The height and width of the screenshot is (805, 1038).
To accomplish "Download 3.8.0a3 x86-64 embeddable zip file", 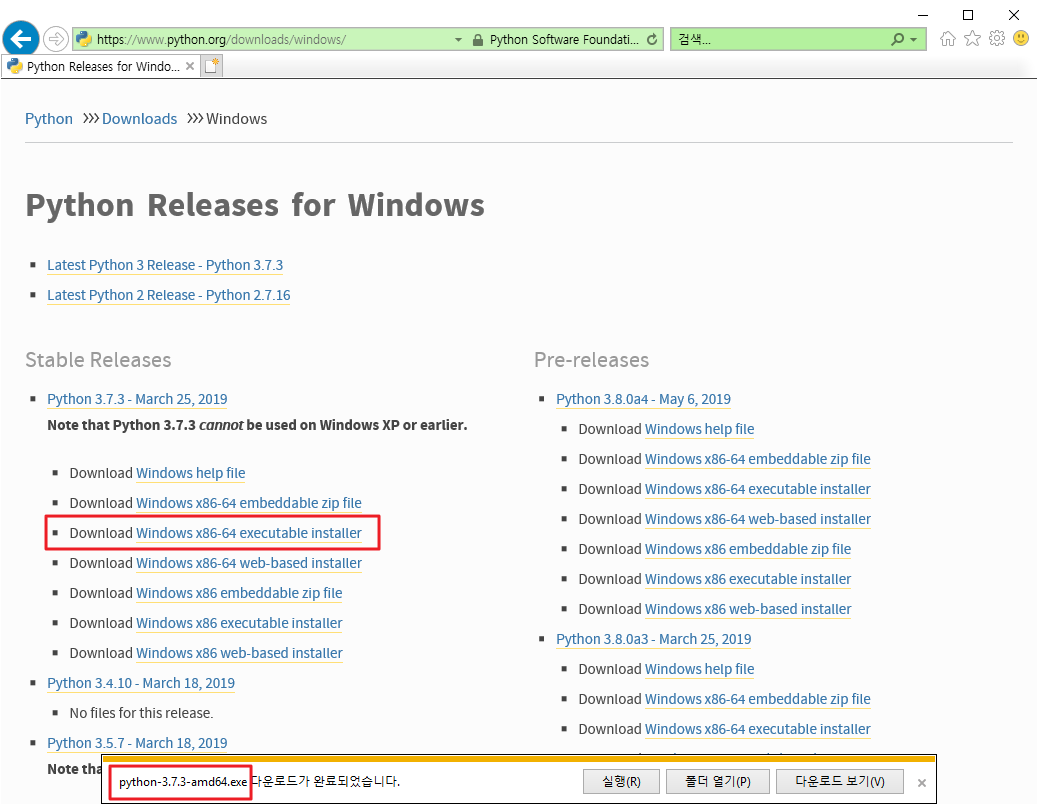I will [758, 699].
